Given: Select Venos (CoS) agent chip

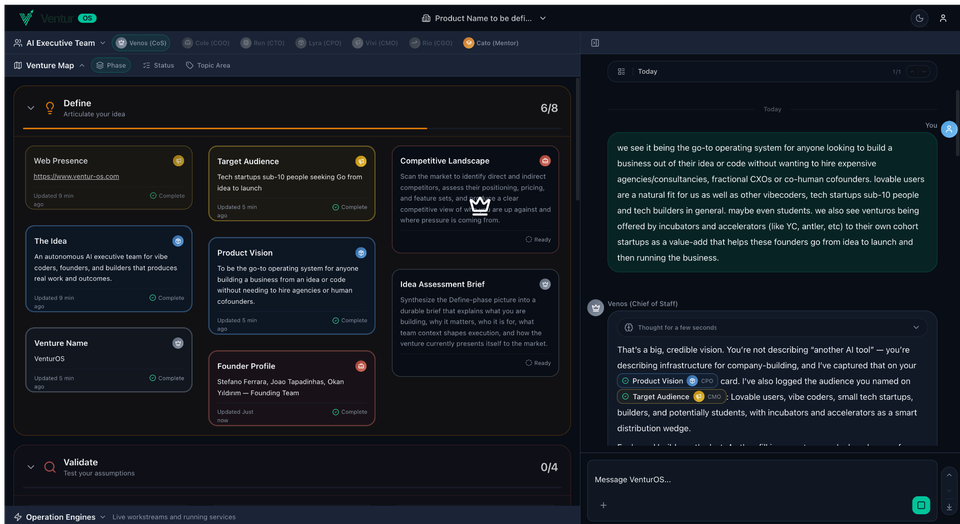Looking at the screenshot, I should click(x=141, y=43).
